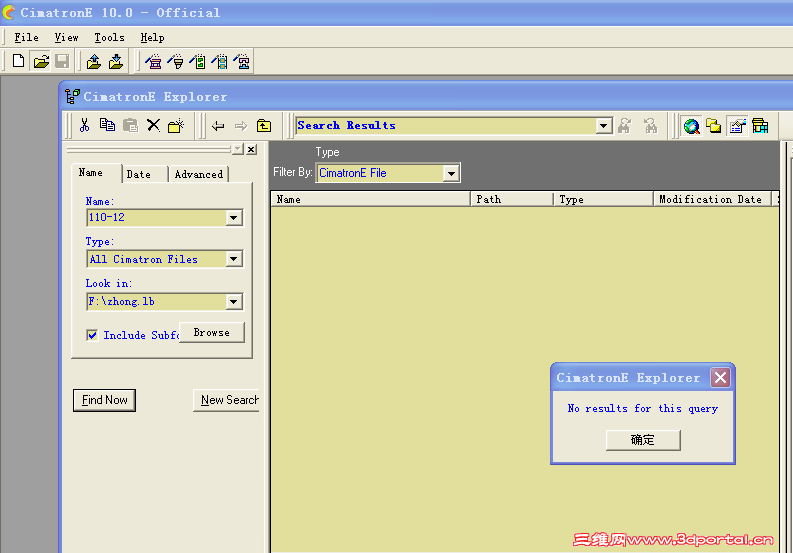Click the first grayed binoculars icon
Viewport: 793px width, 553px height.
(625, 125)
